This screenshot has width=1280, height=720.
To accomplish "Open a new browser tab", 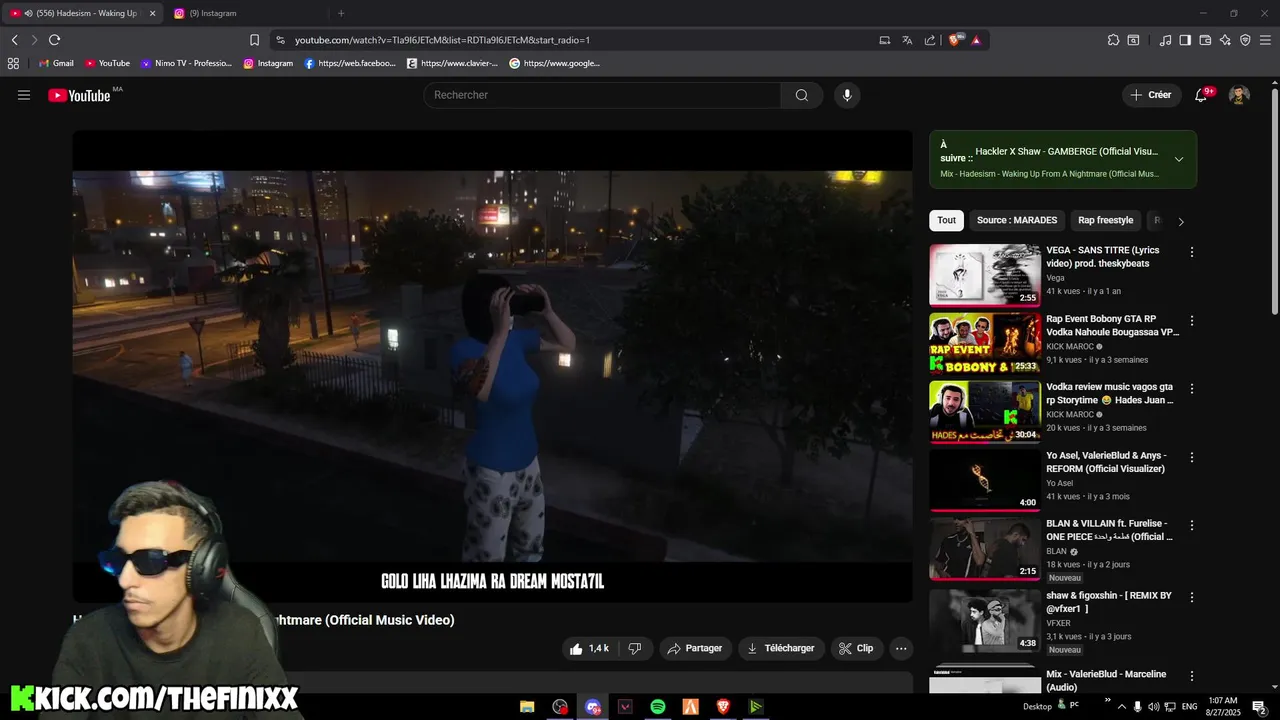I will click(341, 13).
